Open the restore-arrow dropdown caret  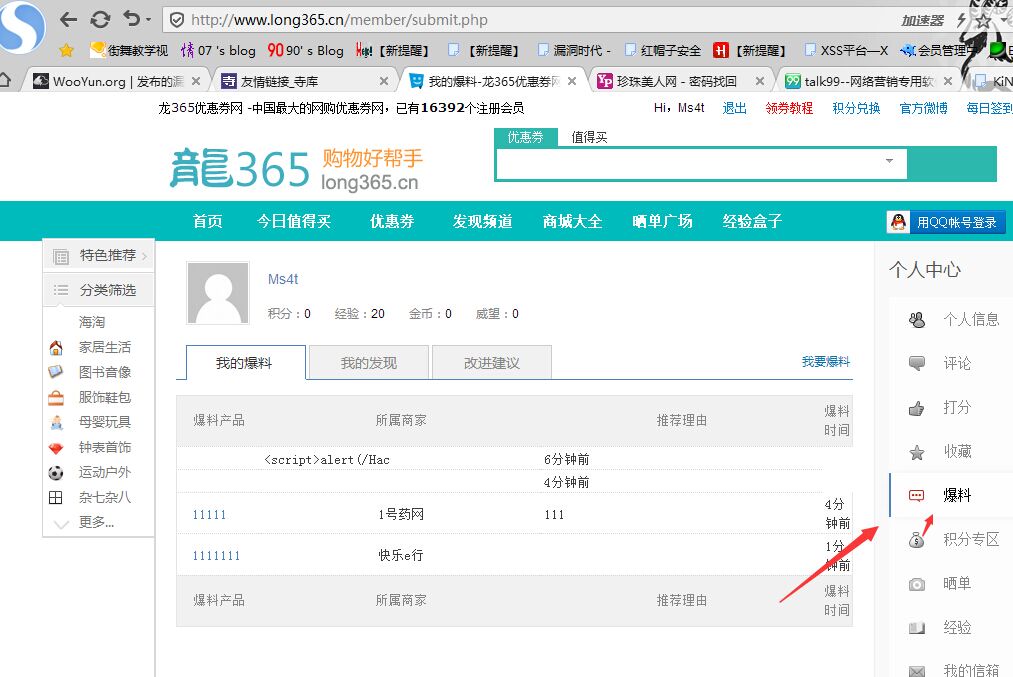pyautogui.click(x=149, y=20)
